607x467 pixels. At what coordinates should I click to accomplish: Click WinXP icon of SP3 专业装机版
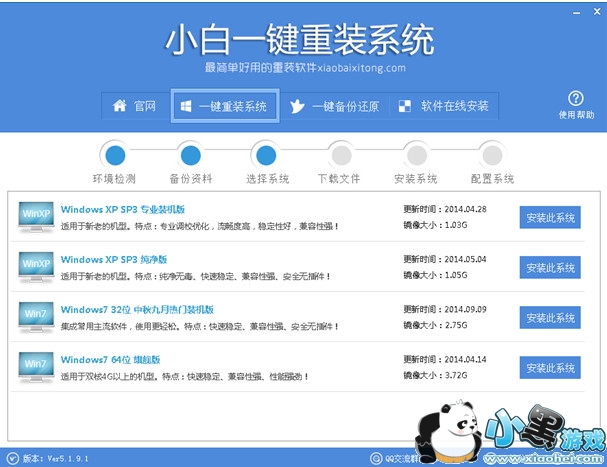(36, 217)
